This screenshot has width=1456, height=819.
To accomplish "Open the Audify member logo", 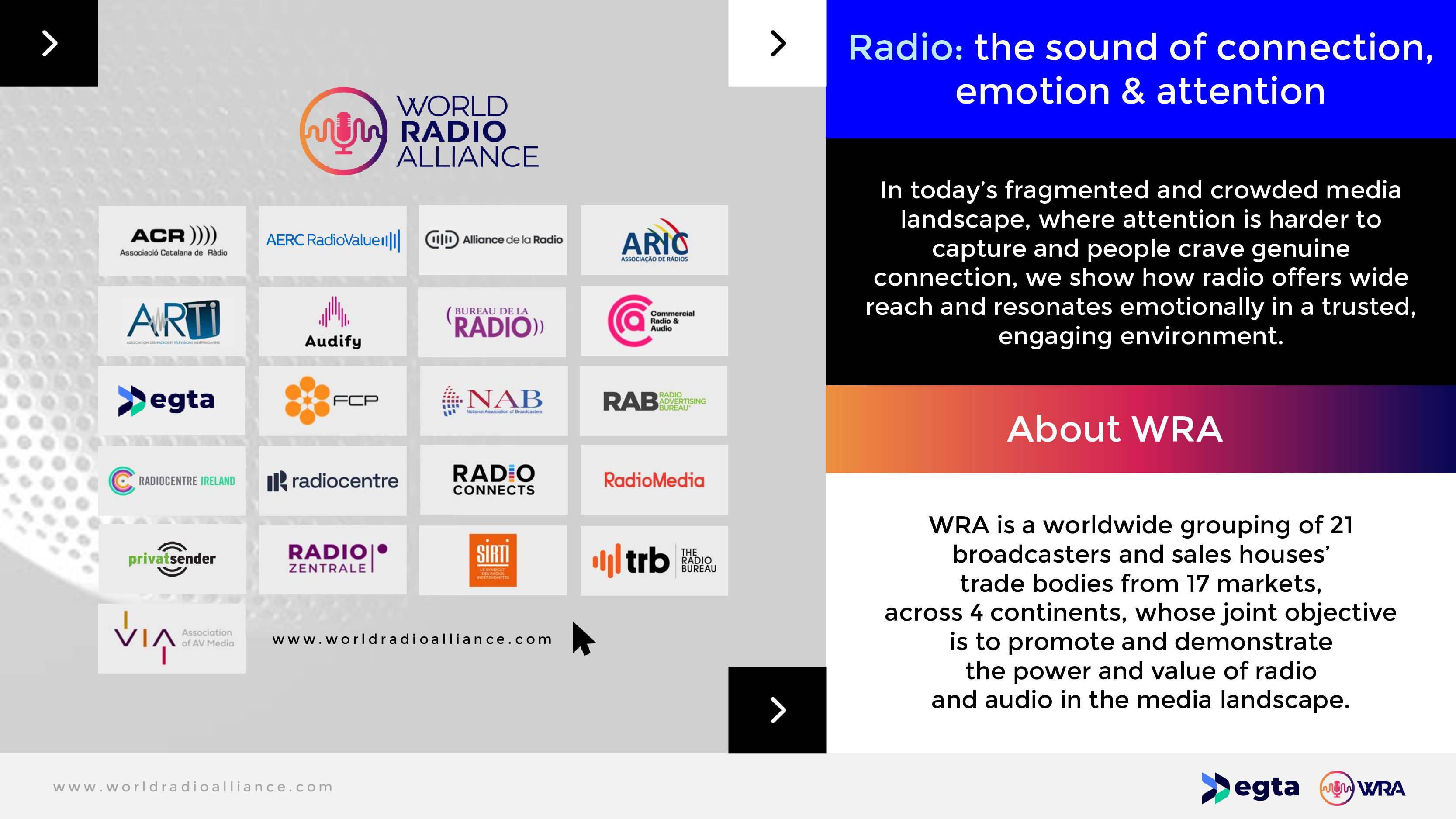I will 333,321.
